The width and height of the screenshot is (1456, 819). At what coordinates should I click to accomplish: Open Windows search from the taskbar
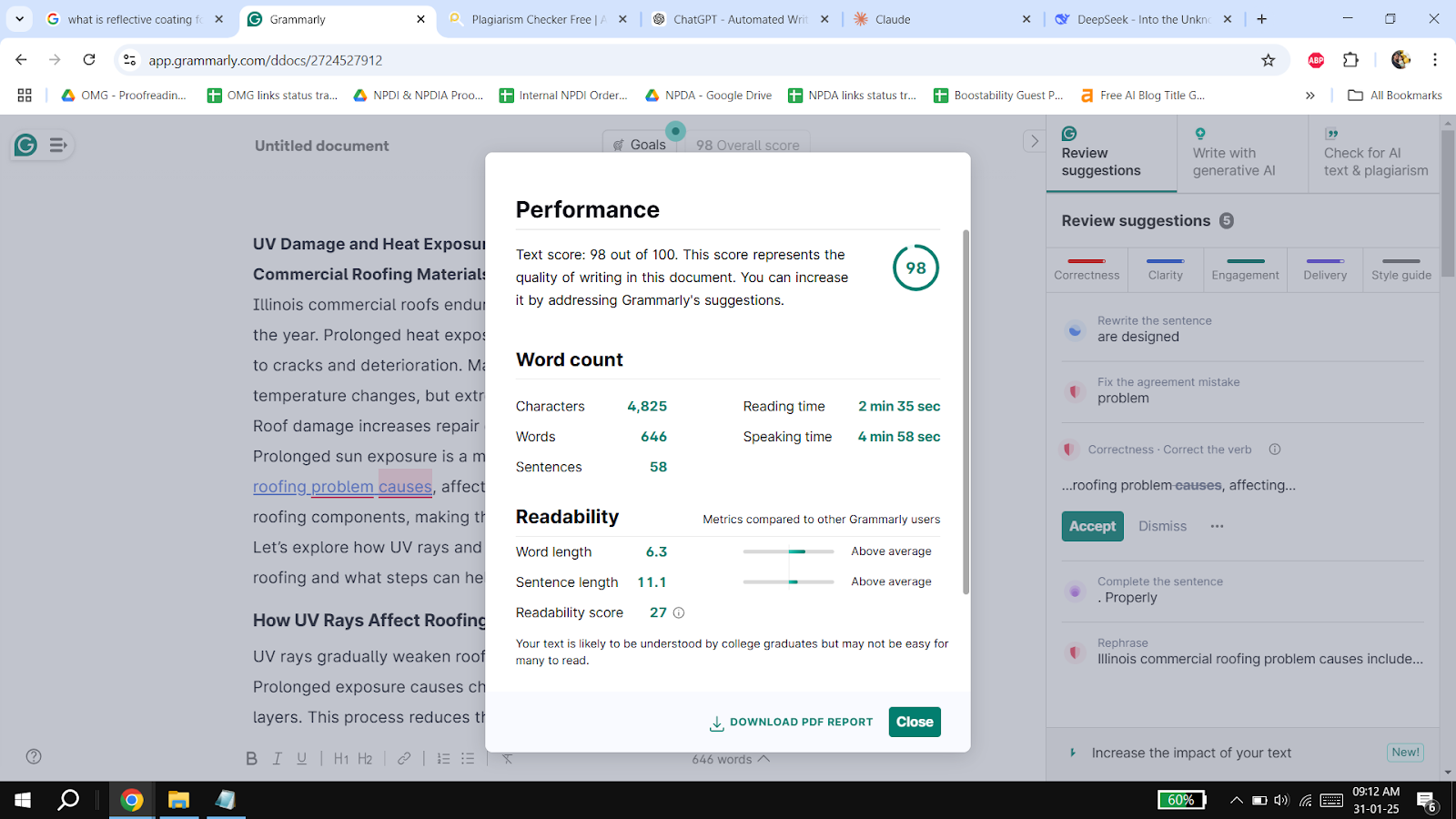point(68,800)
